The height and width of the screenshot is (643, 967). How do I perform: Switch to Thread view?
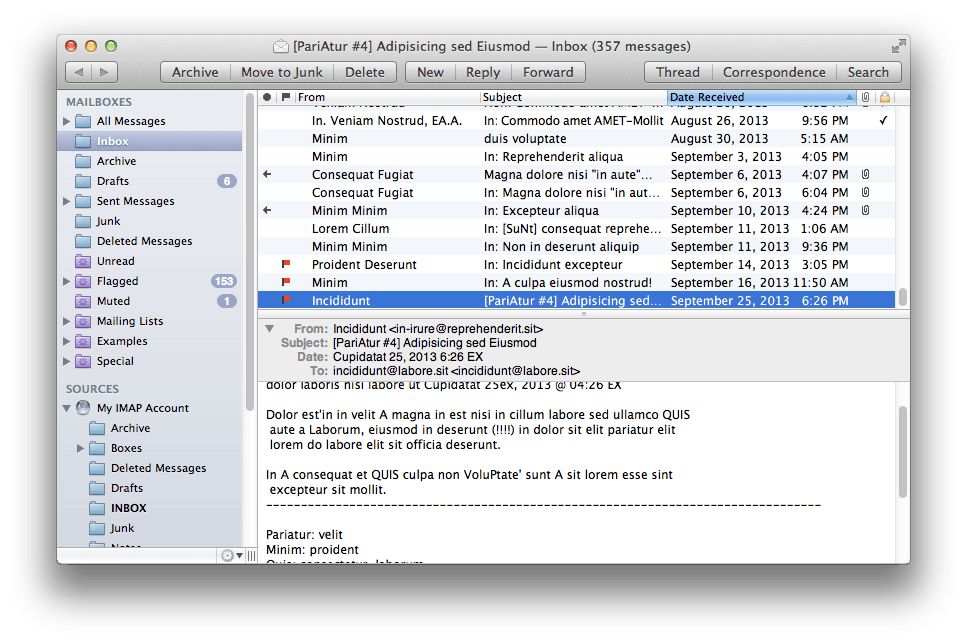[x=677, y=72]
